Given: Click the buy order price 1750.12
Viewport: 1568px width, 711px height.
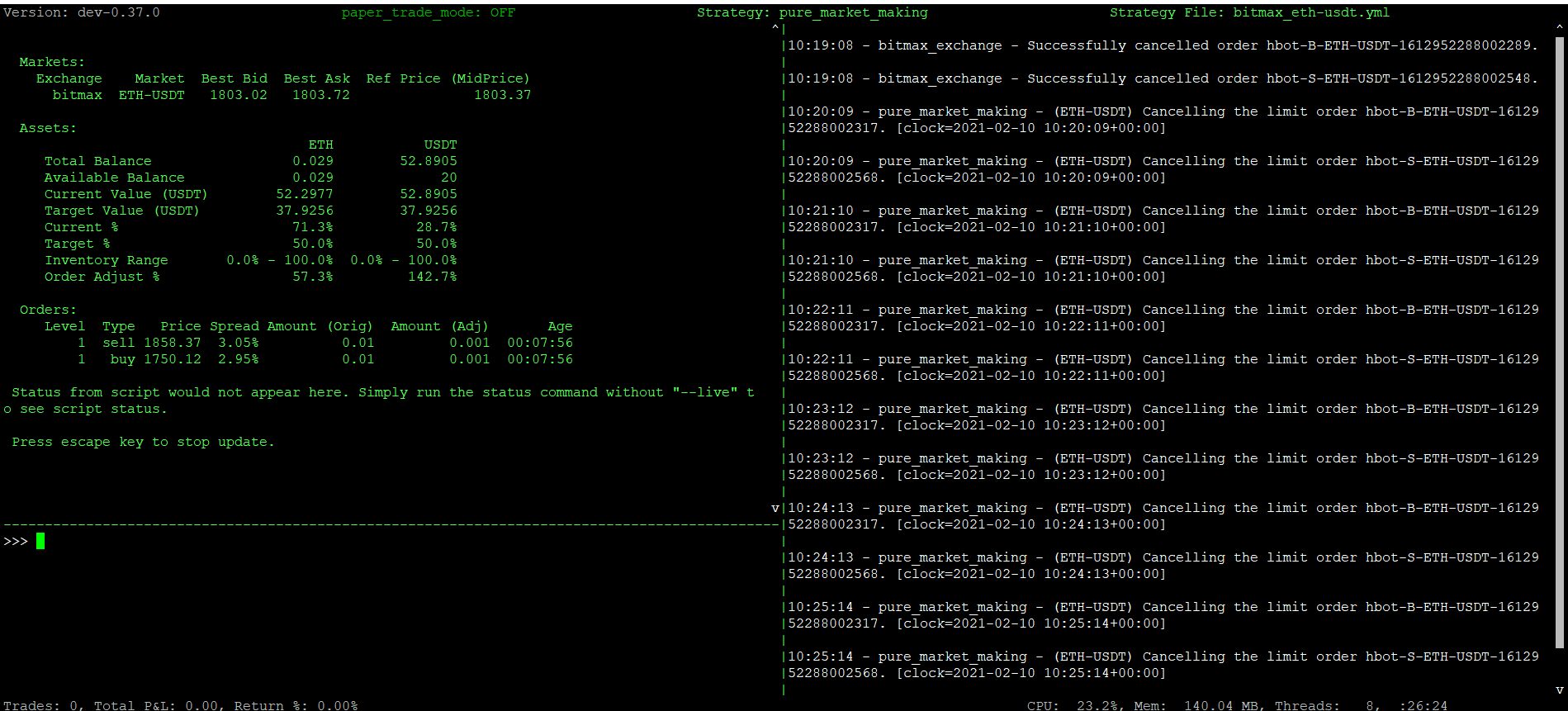Looking at the screenshot, I should coord(173,359).
